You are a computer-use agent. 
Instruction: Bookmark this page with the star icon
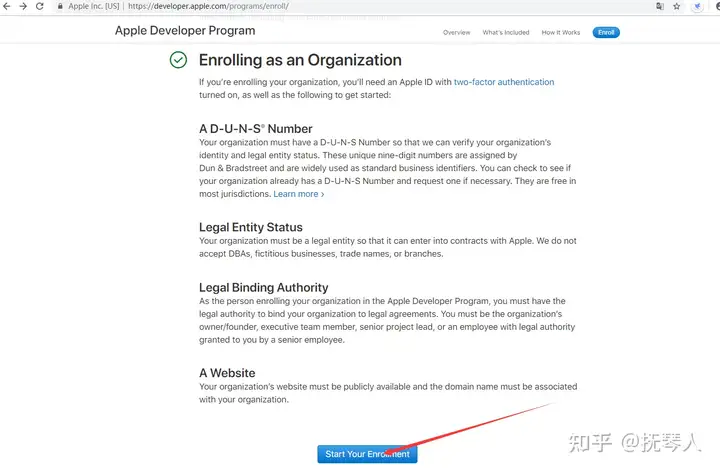pos(677,6)
